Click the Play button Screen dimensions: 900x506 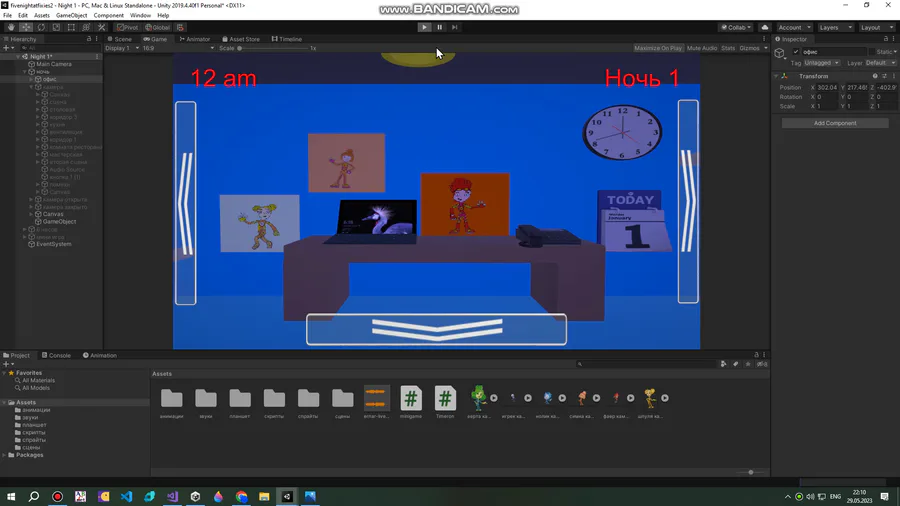point(424,27)
